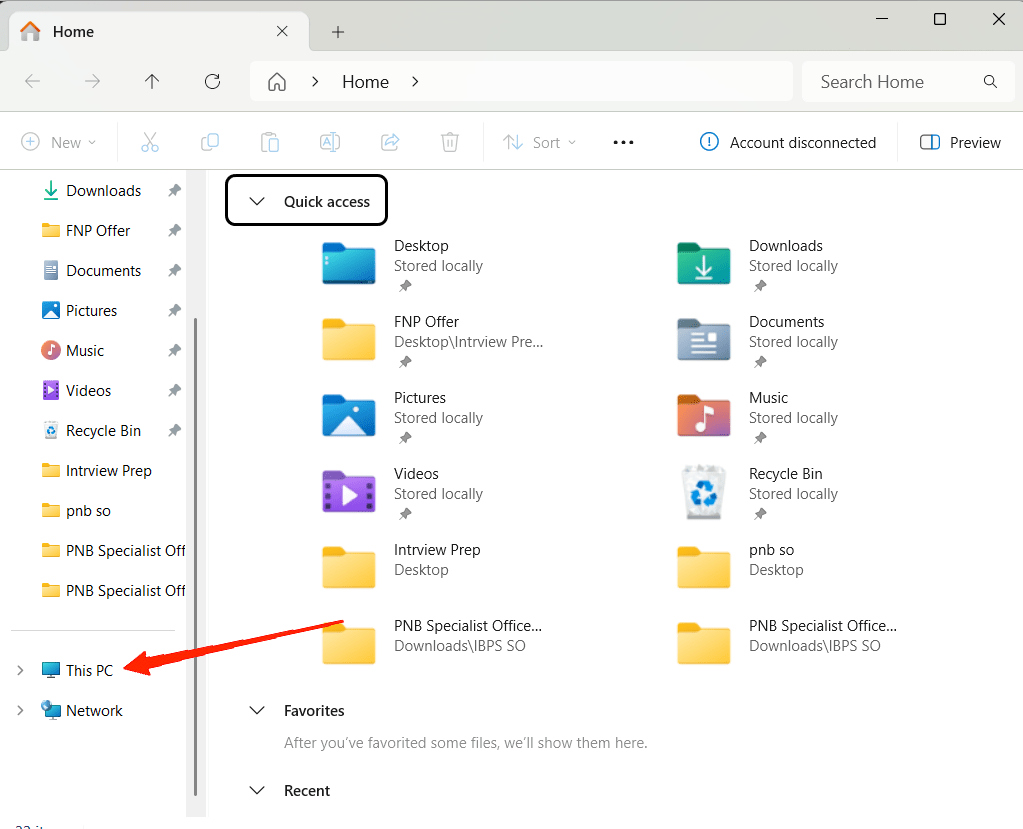
Task: Go back with the left arrow
Action: [33, 82]
